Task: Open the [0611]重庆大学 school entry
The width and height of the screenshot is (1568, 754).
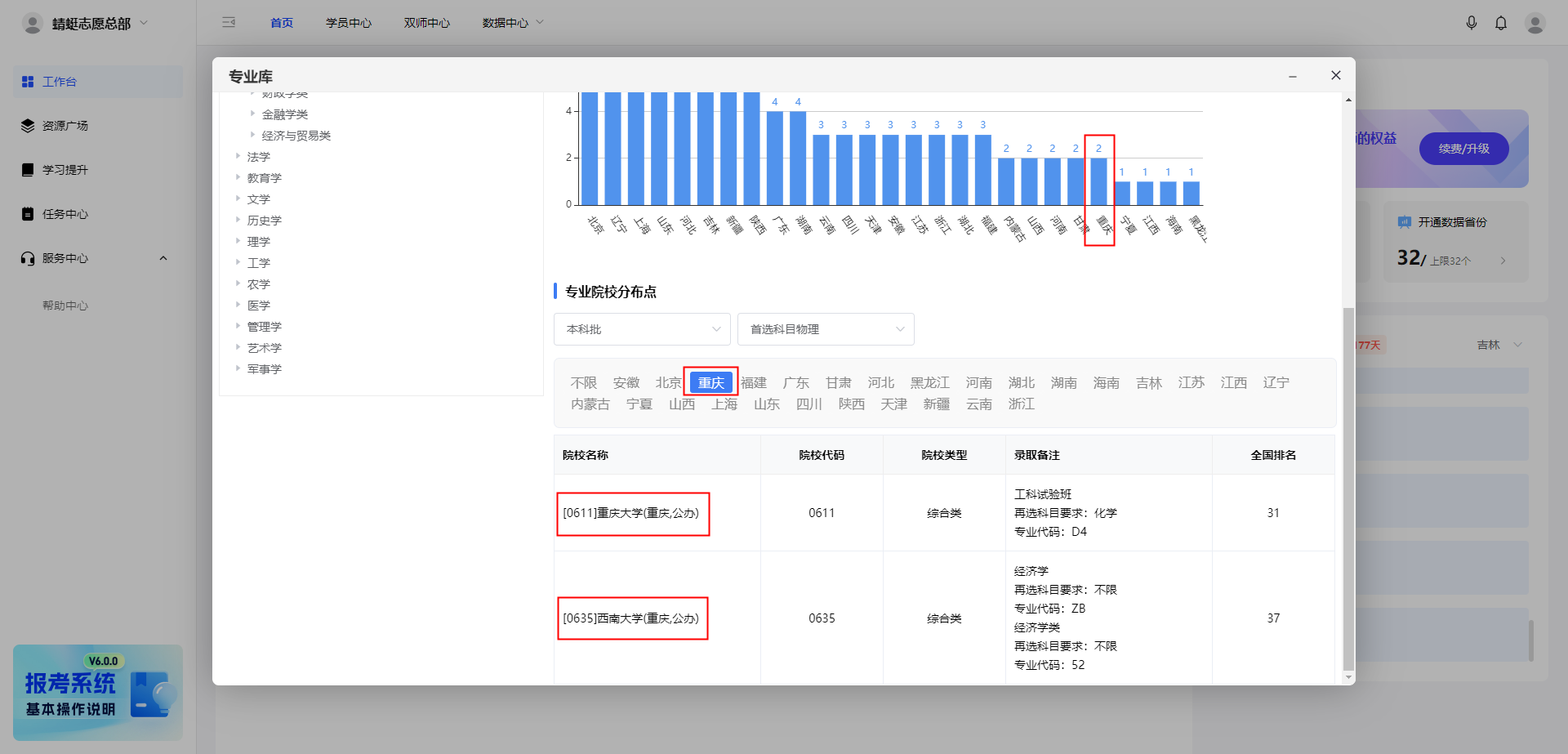Action: [x=632, y=513]
